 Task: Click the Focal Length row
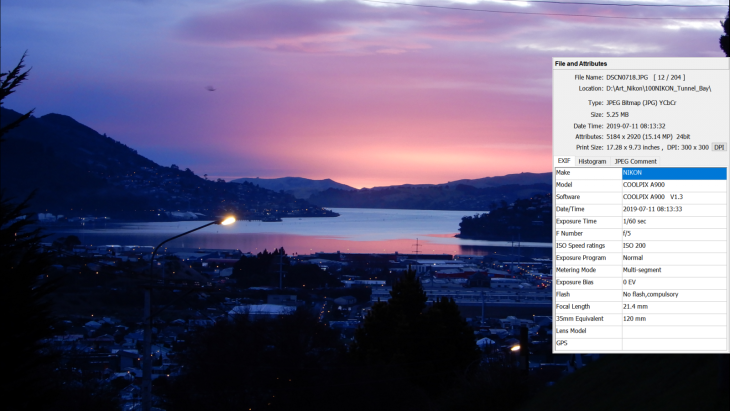coord(640,307)
